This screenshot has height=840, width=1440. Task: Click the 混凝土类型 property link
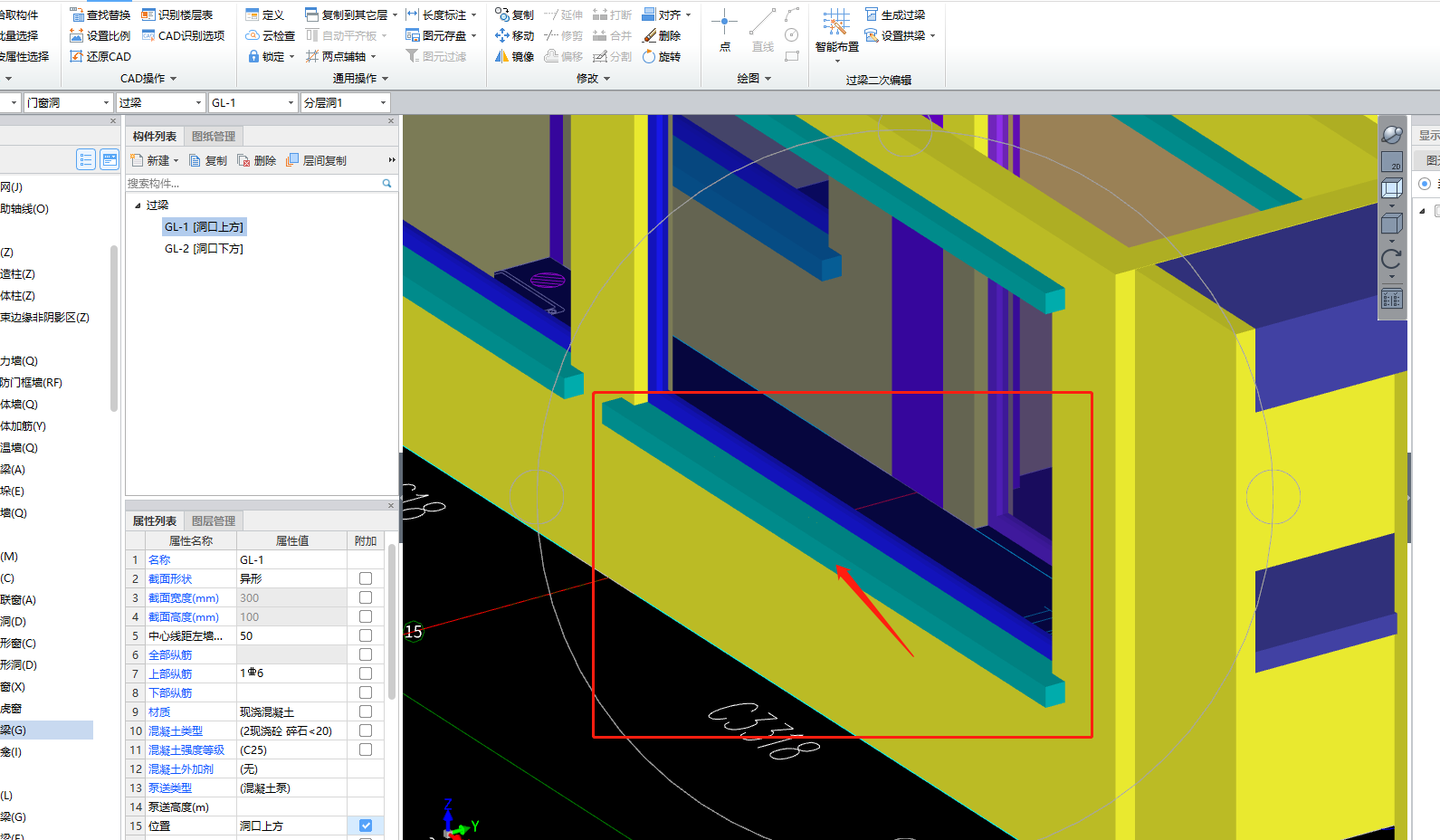pos(176,730)
